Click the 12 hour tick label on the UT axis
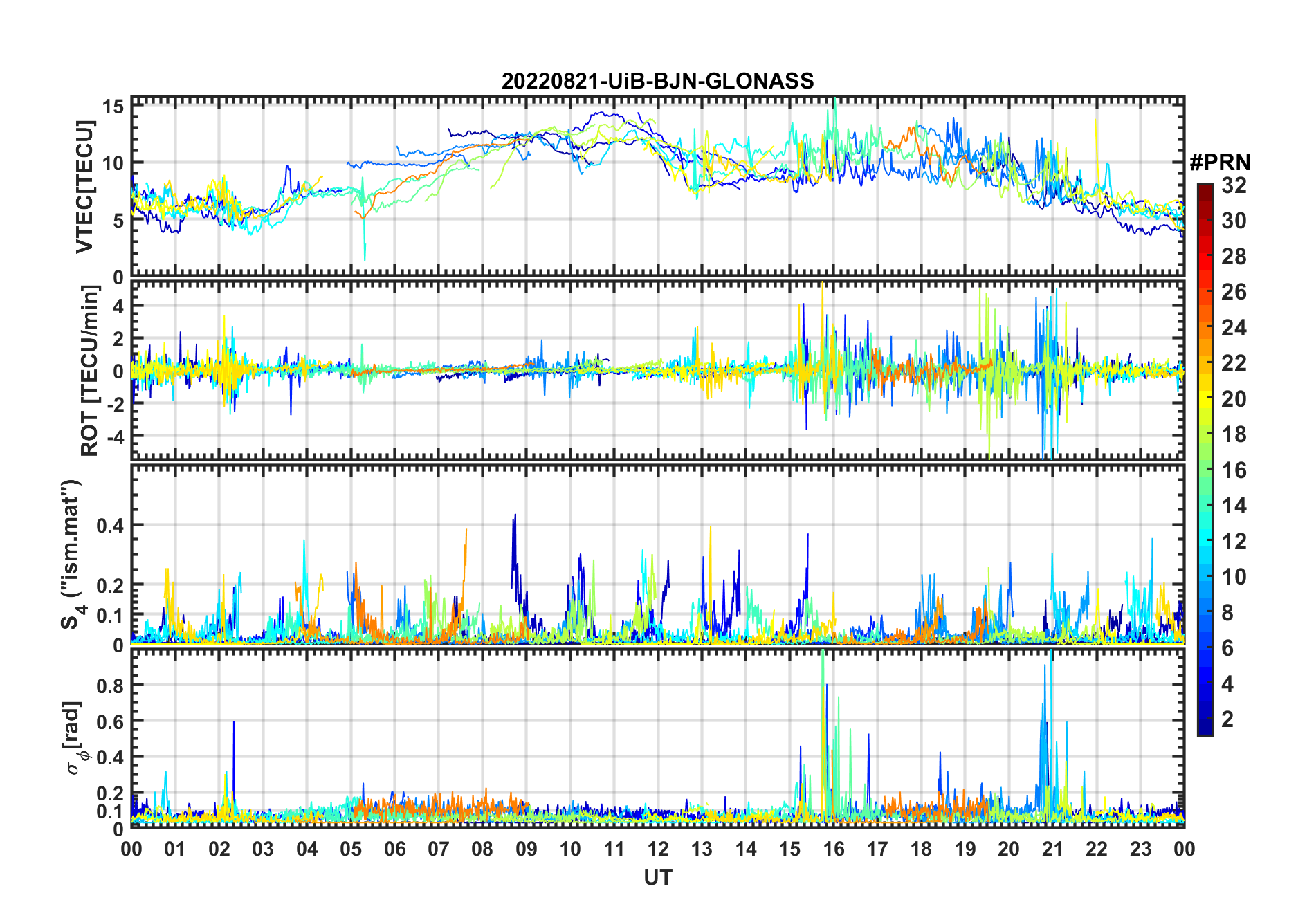The image size is (1316, 920). coord(657,849)
